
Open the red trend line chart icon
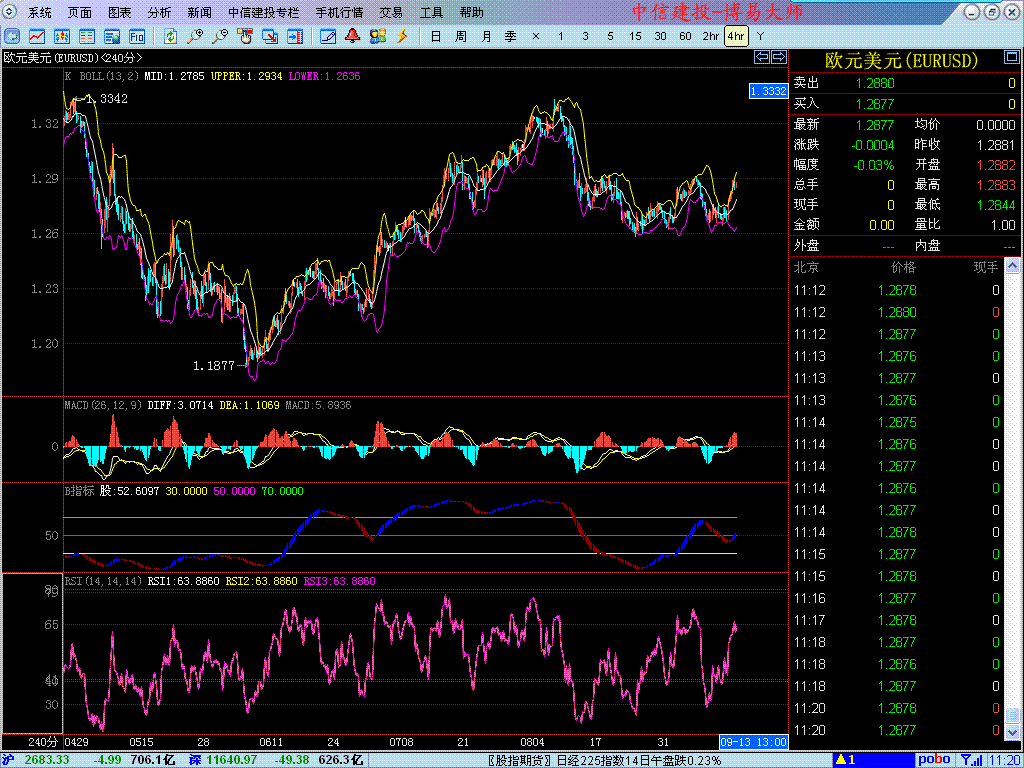pyautogui.click(x=37, y=36)
